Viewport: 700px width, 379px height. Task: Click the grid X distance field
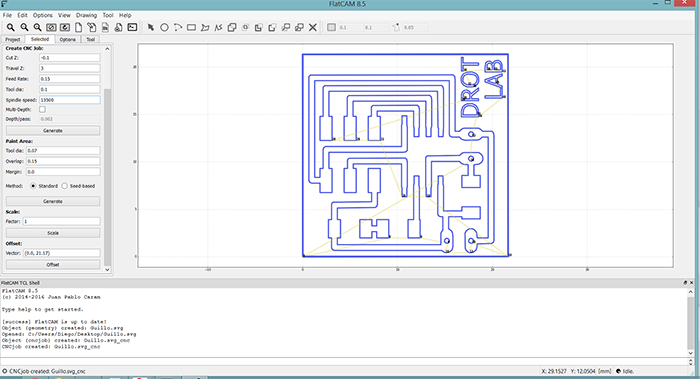coord(350,27)
